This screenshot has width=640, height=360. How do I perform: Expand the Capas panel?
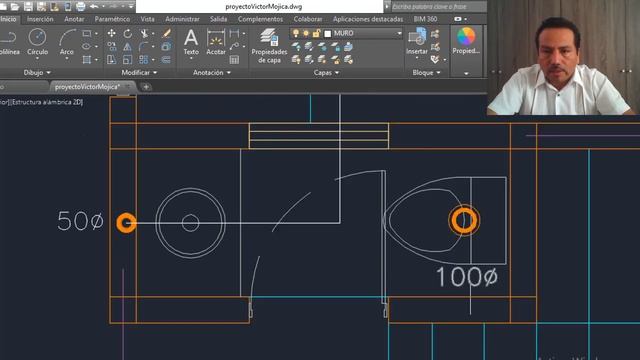pyautogui.click(x=326, y=72)
